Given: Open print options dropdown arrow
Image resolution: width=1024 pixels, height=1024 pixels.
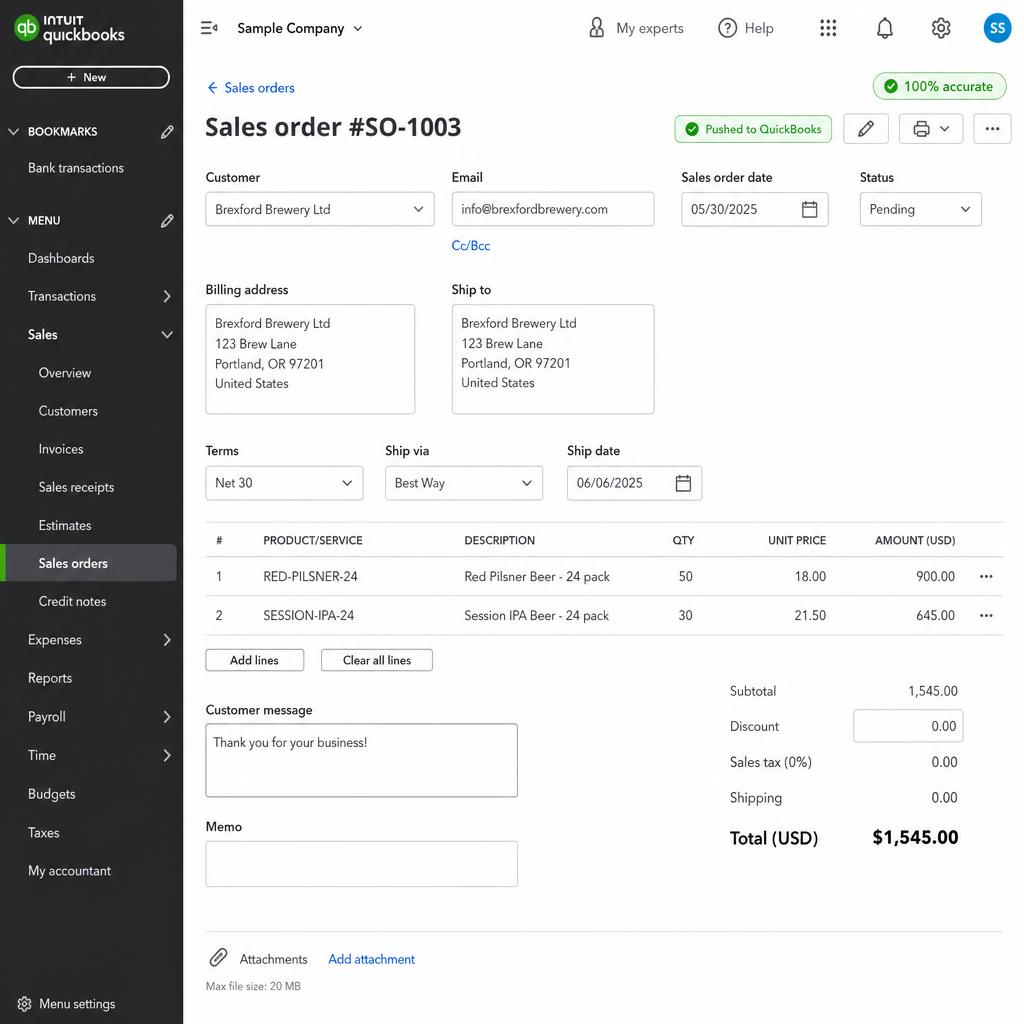Looking at the screenshot, I should pyautogui.click(x=944, y=129).
